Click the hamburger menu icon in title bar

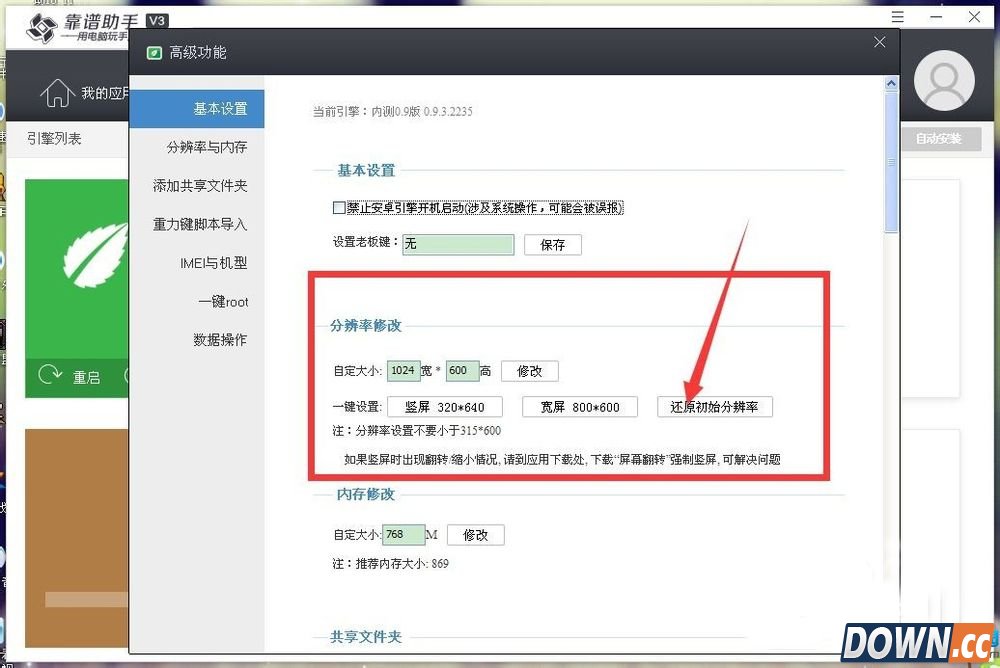(x=897, y=17)
